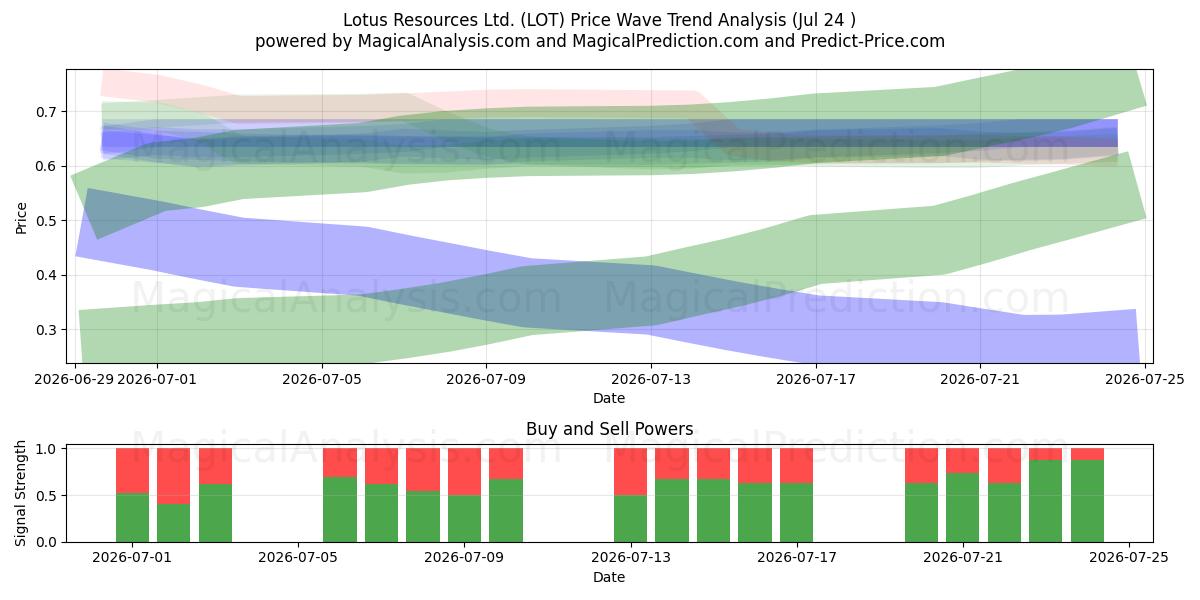This screenshot has height=600, width=1200.
Task: Click the 2026-07-09 date tick in price chart
Action: tap(486, 379)
